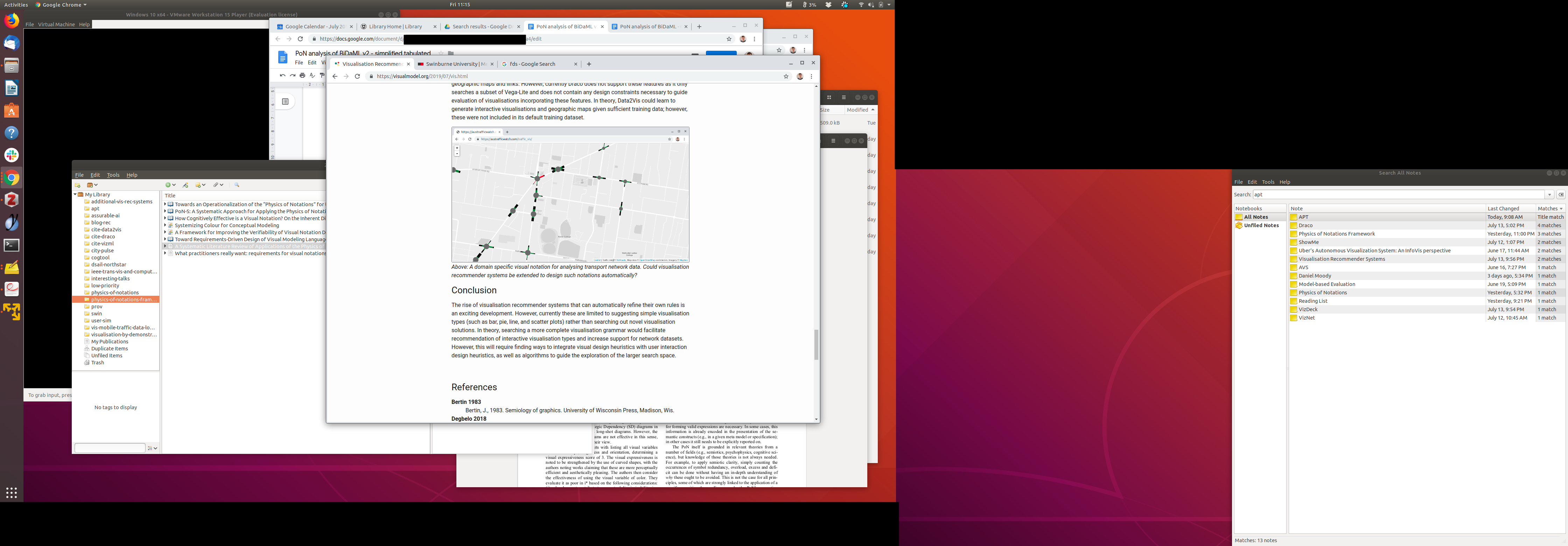Select the cite-draco collection folder
The height and width of the screenshot is (546, 1568).
pos(103,237)
